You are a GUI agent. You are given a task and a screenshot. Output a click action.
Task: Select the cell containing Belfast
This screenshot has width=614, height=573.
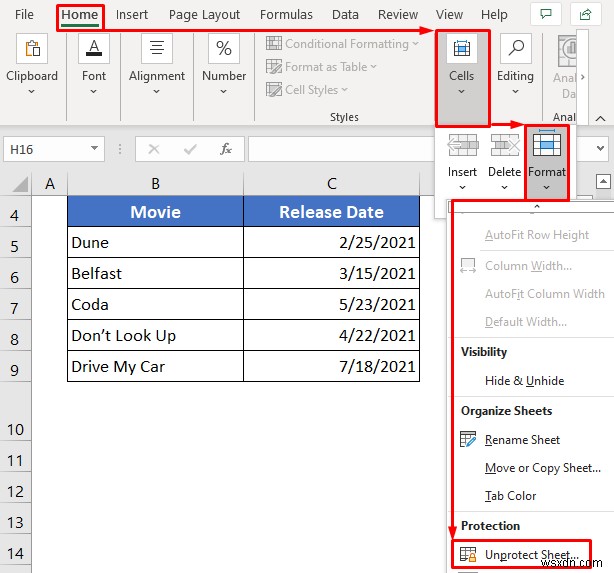(155, 273)
